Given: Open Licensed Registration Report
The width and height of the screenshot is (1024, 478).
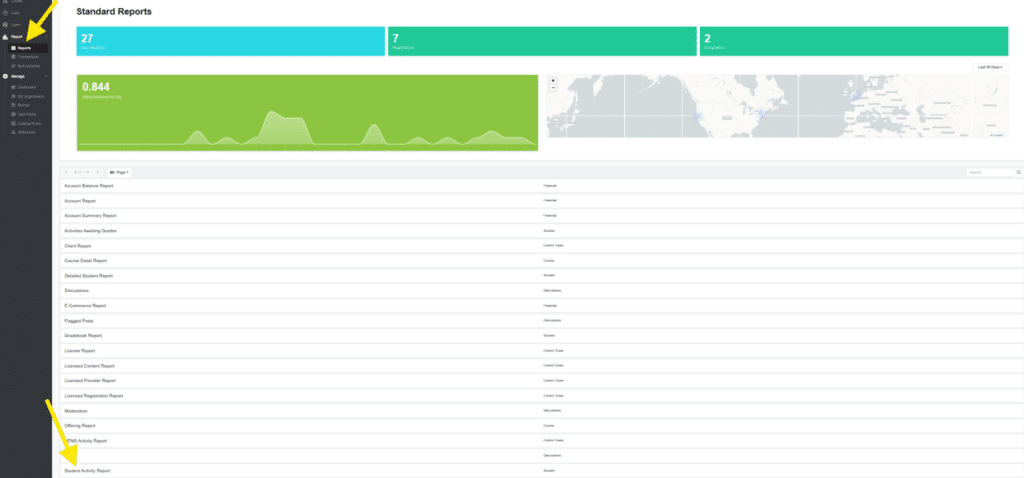Looking at the screenshot, I should [541, 396].
